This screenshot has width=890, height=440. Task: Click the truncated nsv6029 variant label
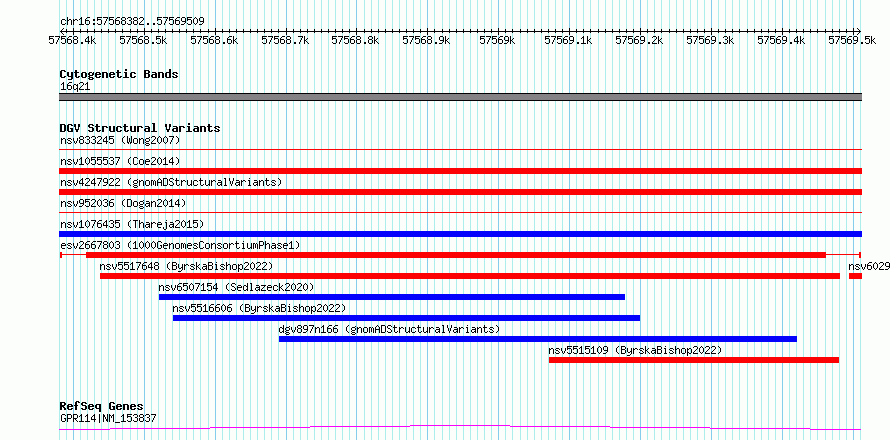(x=869, y=266)
